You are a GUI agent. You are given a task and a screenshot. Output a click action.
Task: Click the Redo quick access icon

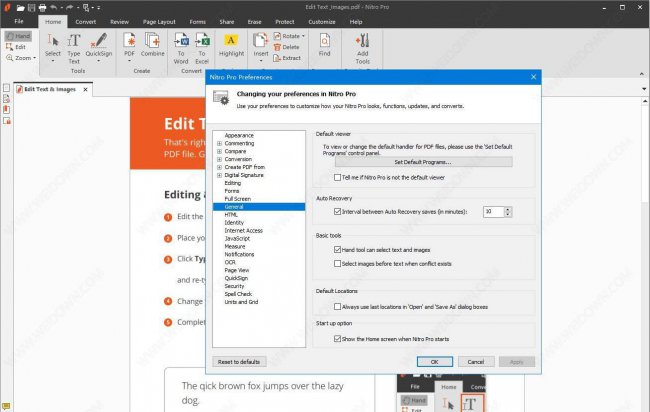click(x=69, y=7)
